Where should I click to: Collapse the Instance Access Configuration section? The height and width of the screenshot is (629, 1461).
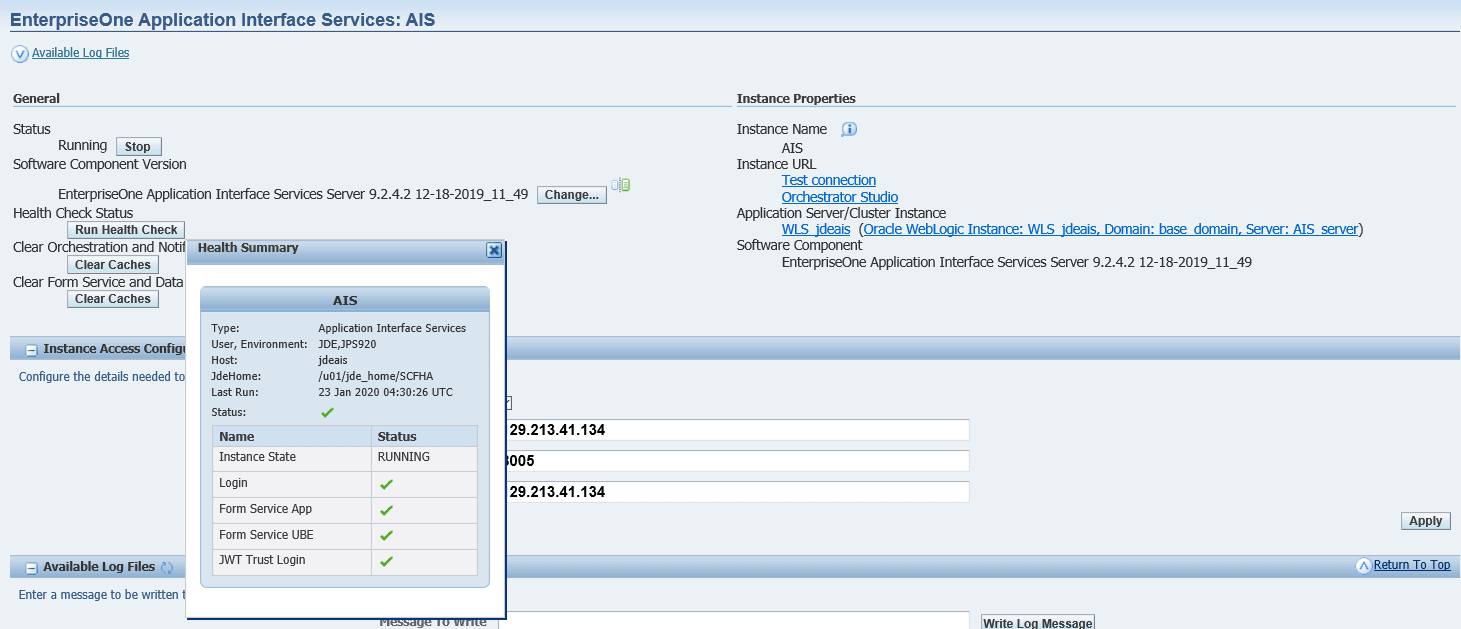pyautogui.click(x=31, y=350)
